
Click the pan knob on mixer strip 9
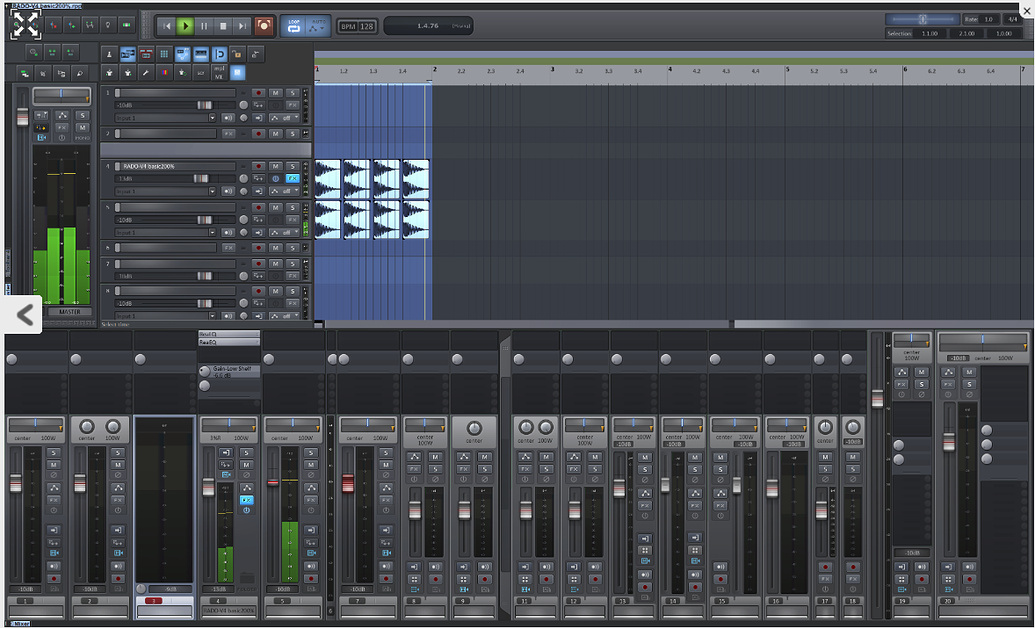tap(474, 428)
